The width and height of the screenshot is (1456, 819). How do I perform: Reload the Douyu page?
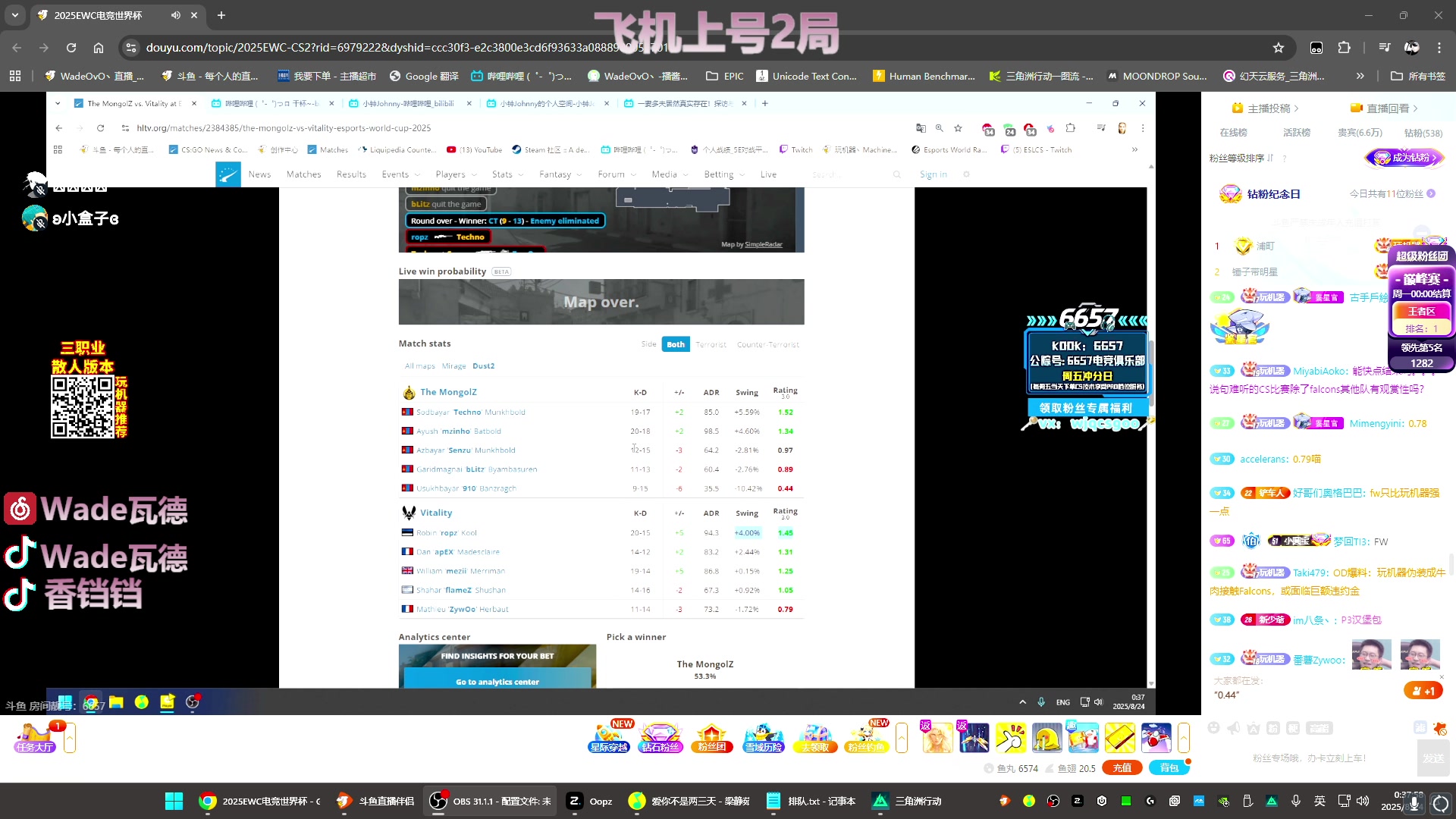(x=71, y=48)
